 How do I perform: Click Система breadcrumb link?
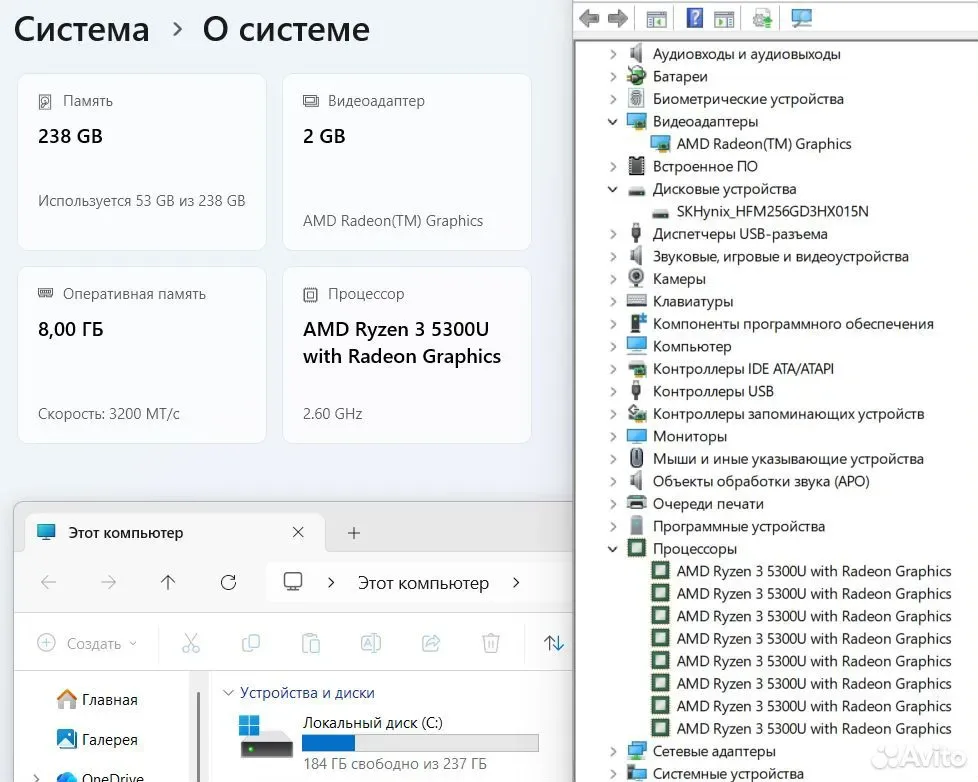[82, 29]
